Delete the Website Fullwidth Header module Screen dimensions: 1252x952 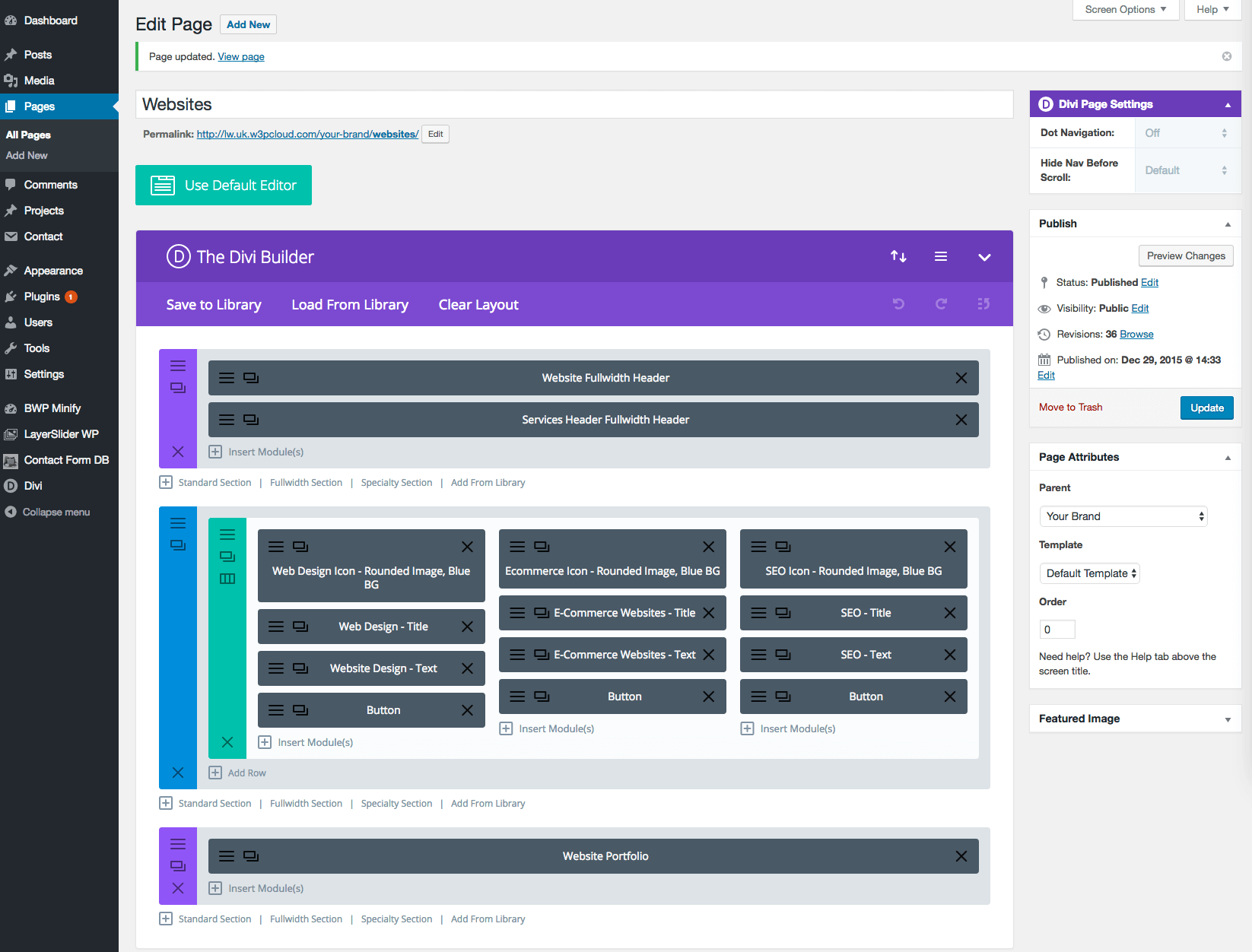(961, 378)
